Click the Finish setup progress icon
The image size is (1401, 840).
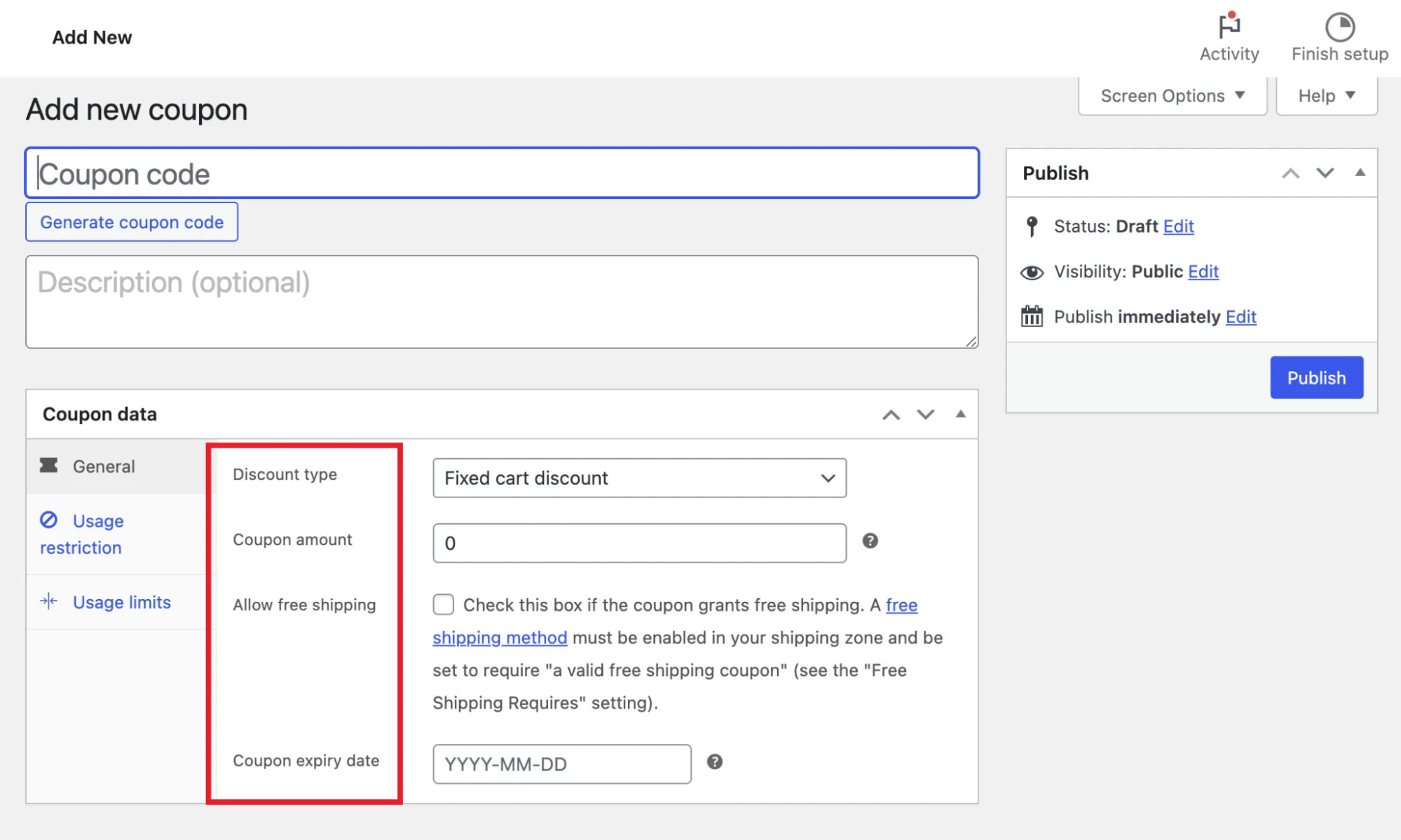point(1339,28)
